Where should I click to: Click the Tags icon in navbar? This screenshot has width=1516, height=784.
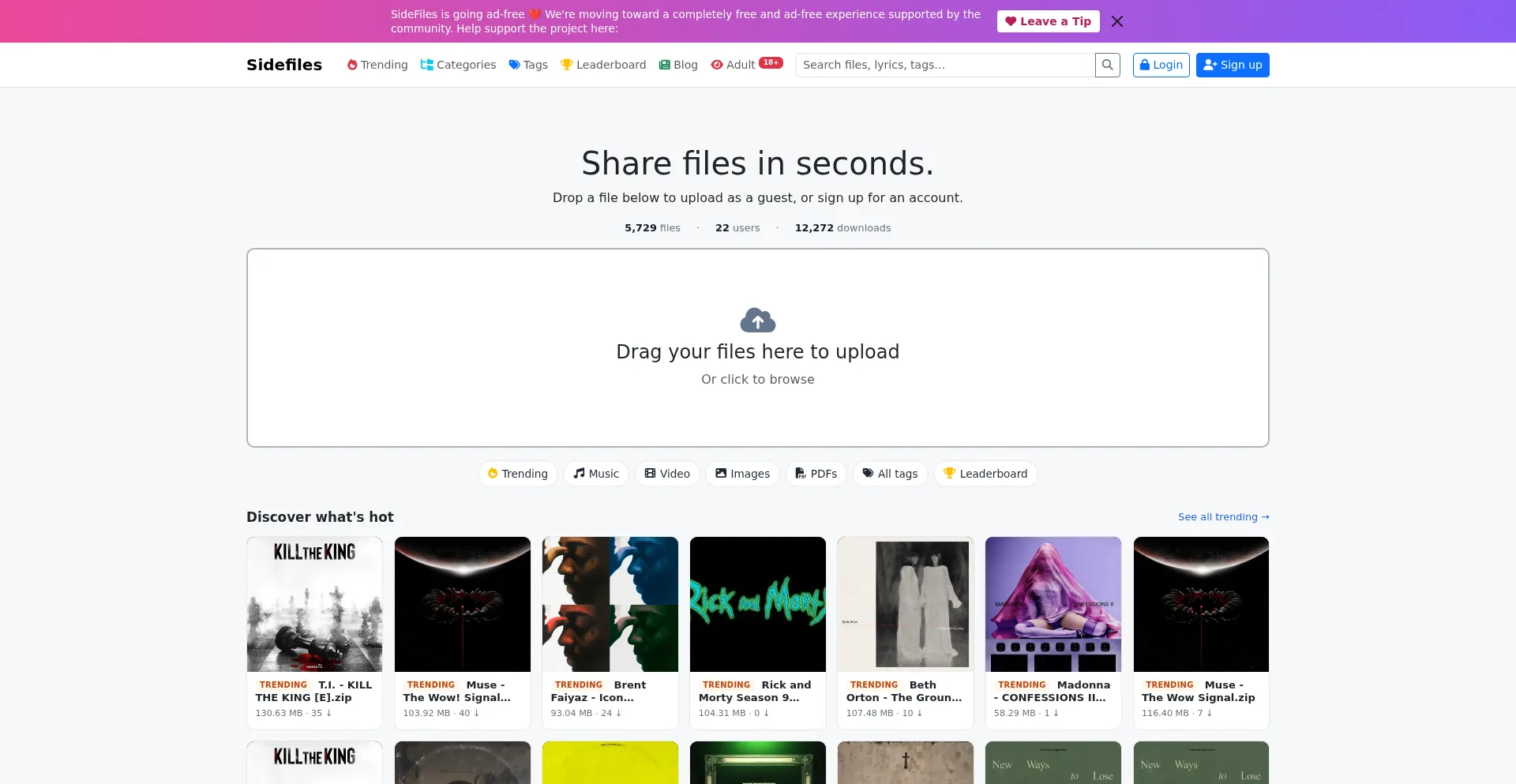(x=515, y=65)
